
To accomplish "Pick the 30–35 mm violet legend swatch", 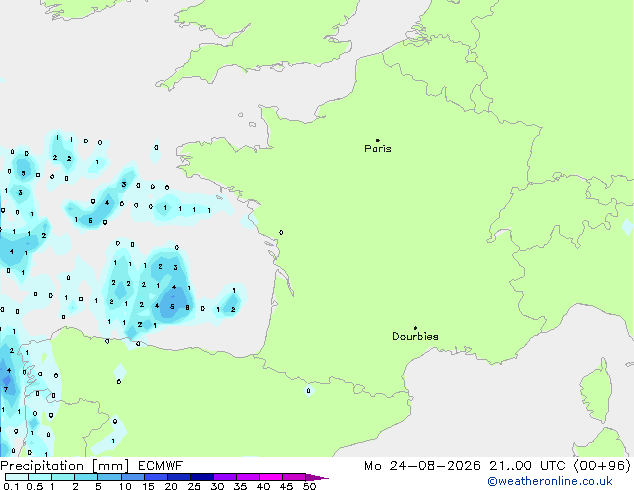I will pos(225,477).
